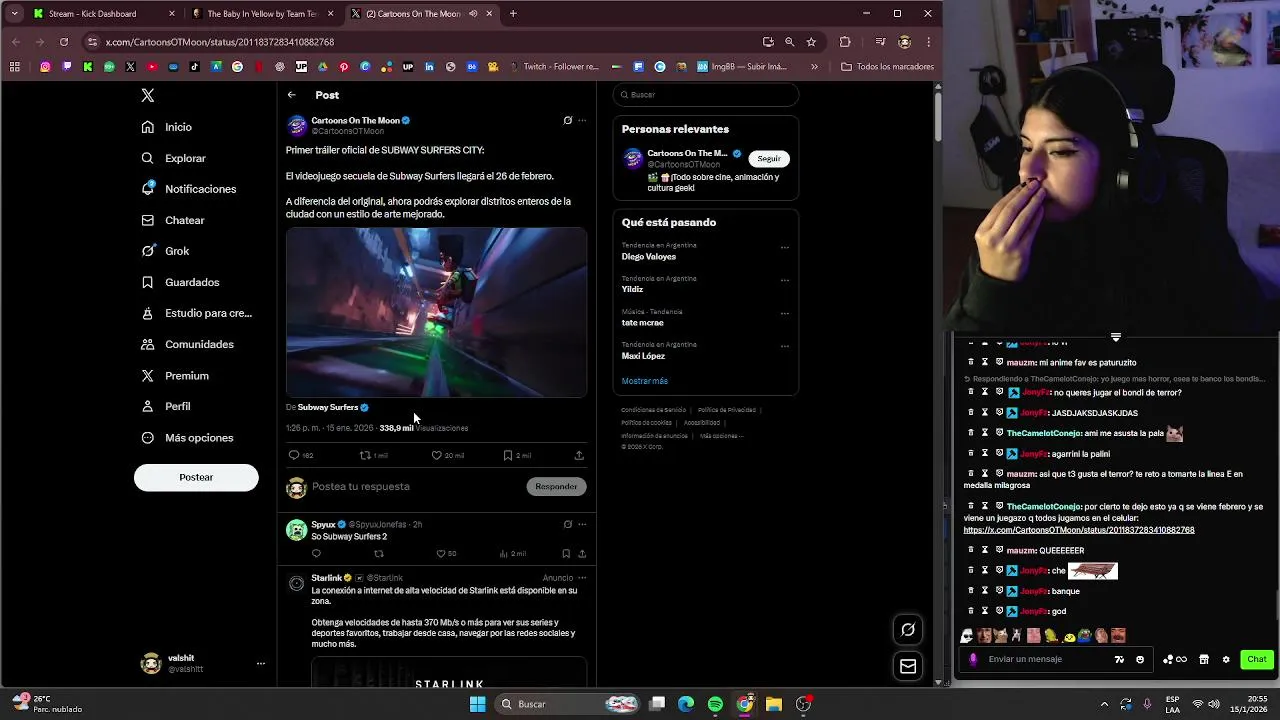Image resolution: width=1280 pixels, height=720 pixels.
Task: Open Más opciones in the sidebar
Action: [x=188, y=437]
